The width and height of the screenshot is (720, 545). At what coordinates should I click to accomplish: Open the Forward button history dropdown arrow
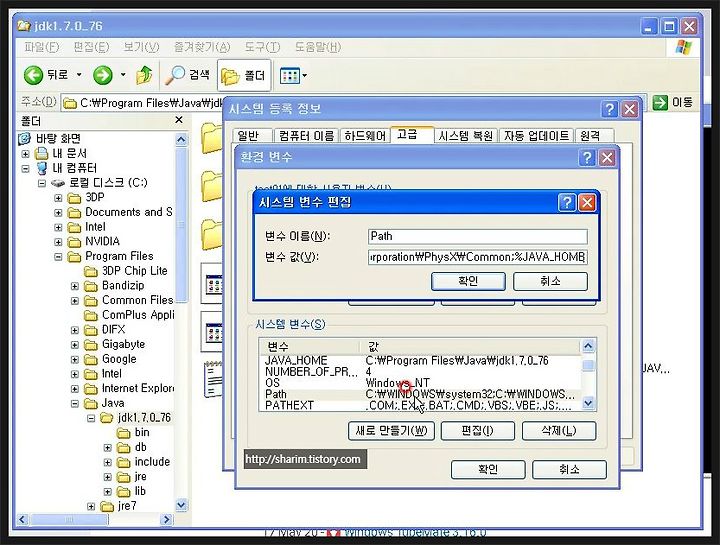(x=123, y=74)
